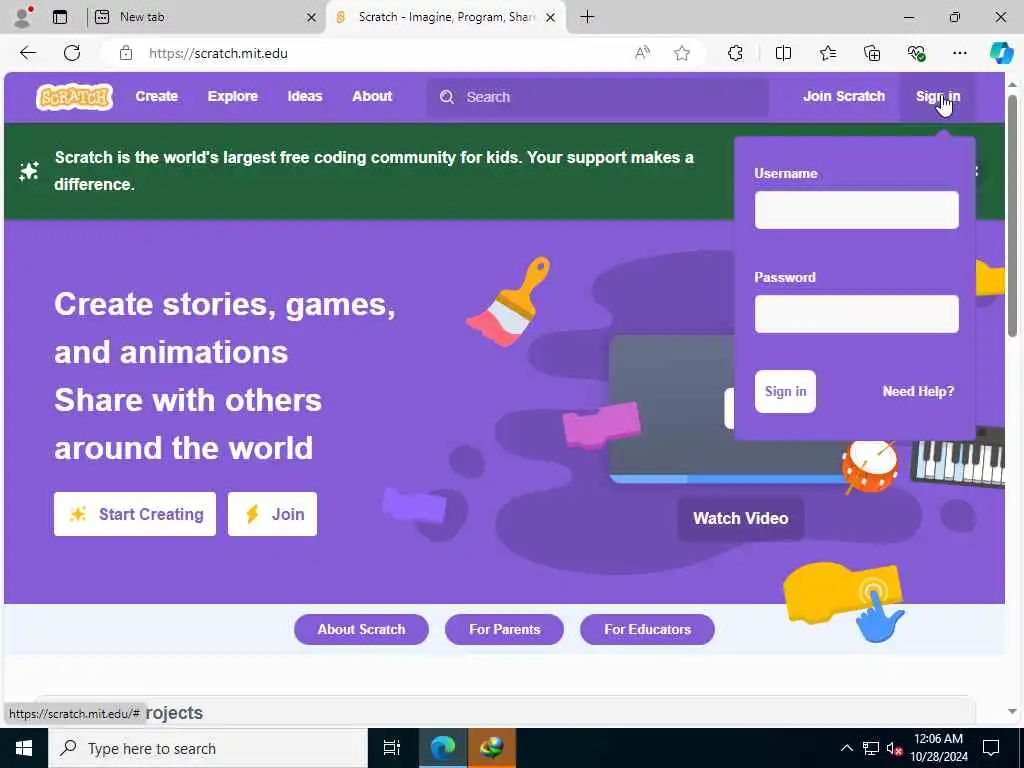Open Collections icon
The height and width of the screenshot is (768, 1024).
pyautogui.click(x=872, y=53)
